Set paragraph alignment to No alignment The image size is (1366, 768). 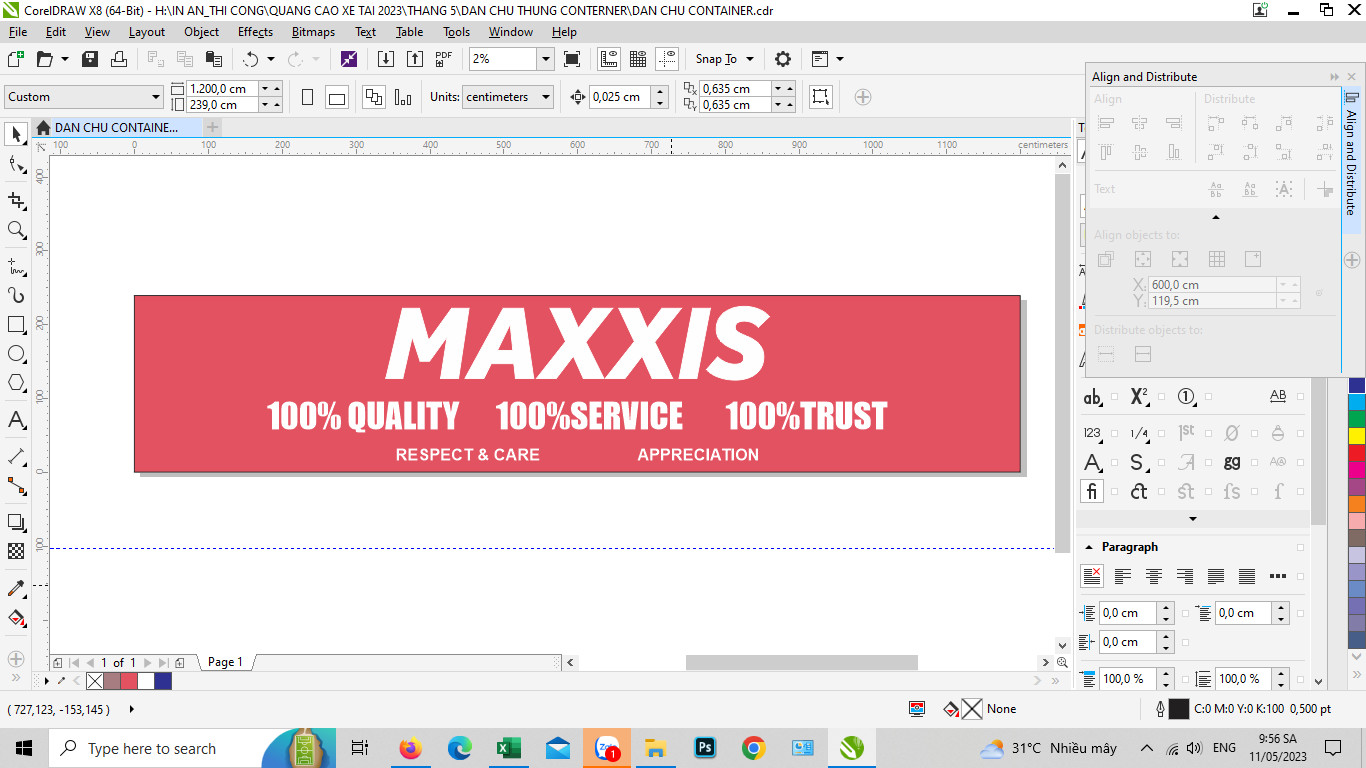1092,576
